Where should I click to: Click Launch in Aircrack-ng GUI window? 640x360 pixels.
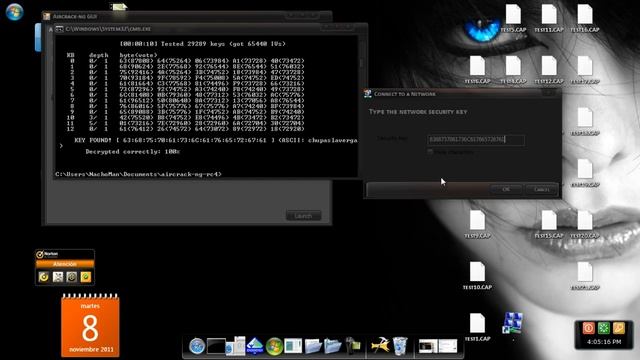tap(303, 216)
